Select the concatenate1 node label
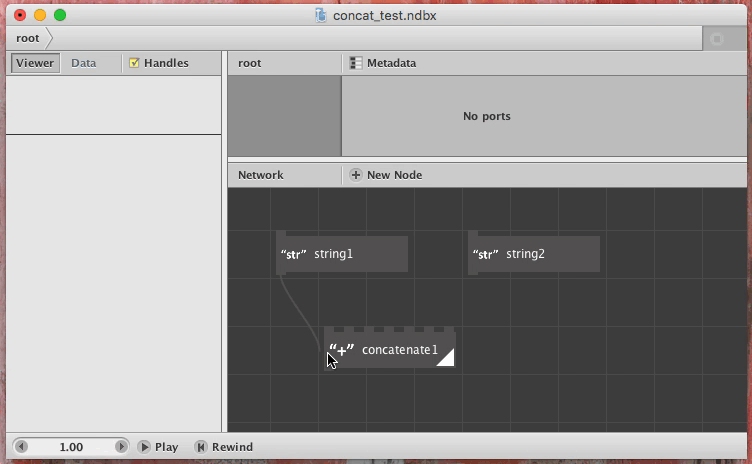 (x=400, y=350)
